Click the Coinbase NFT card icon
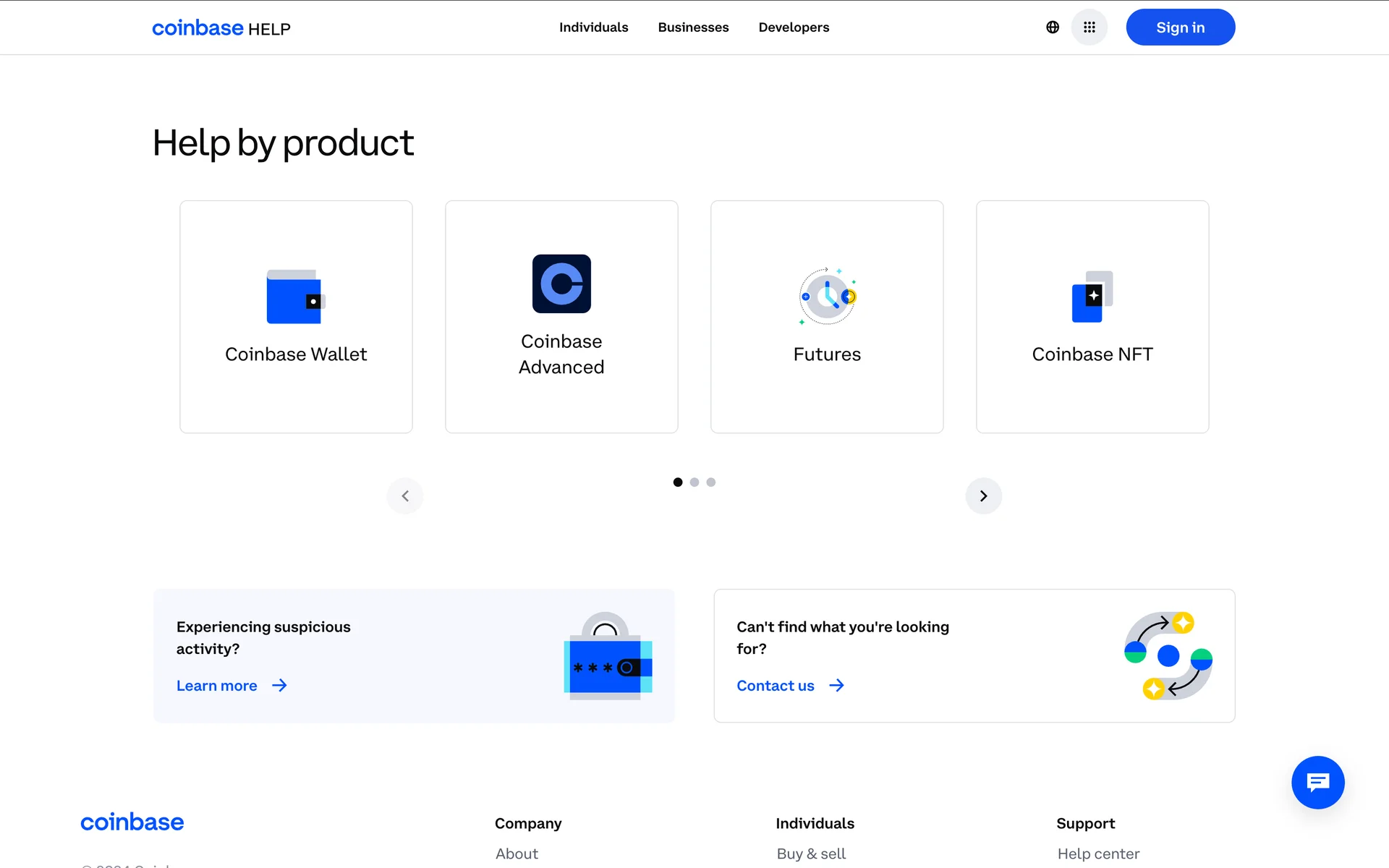This screenshot has height=868, width=1389. (x=1092, y=297)
